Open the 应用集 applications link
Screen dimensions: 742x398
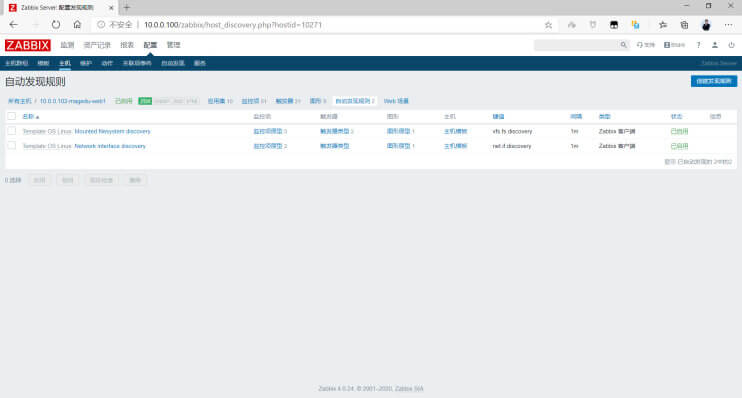pos(216,101)
